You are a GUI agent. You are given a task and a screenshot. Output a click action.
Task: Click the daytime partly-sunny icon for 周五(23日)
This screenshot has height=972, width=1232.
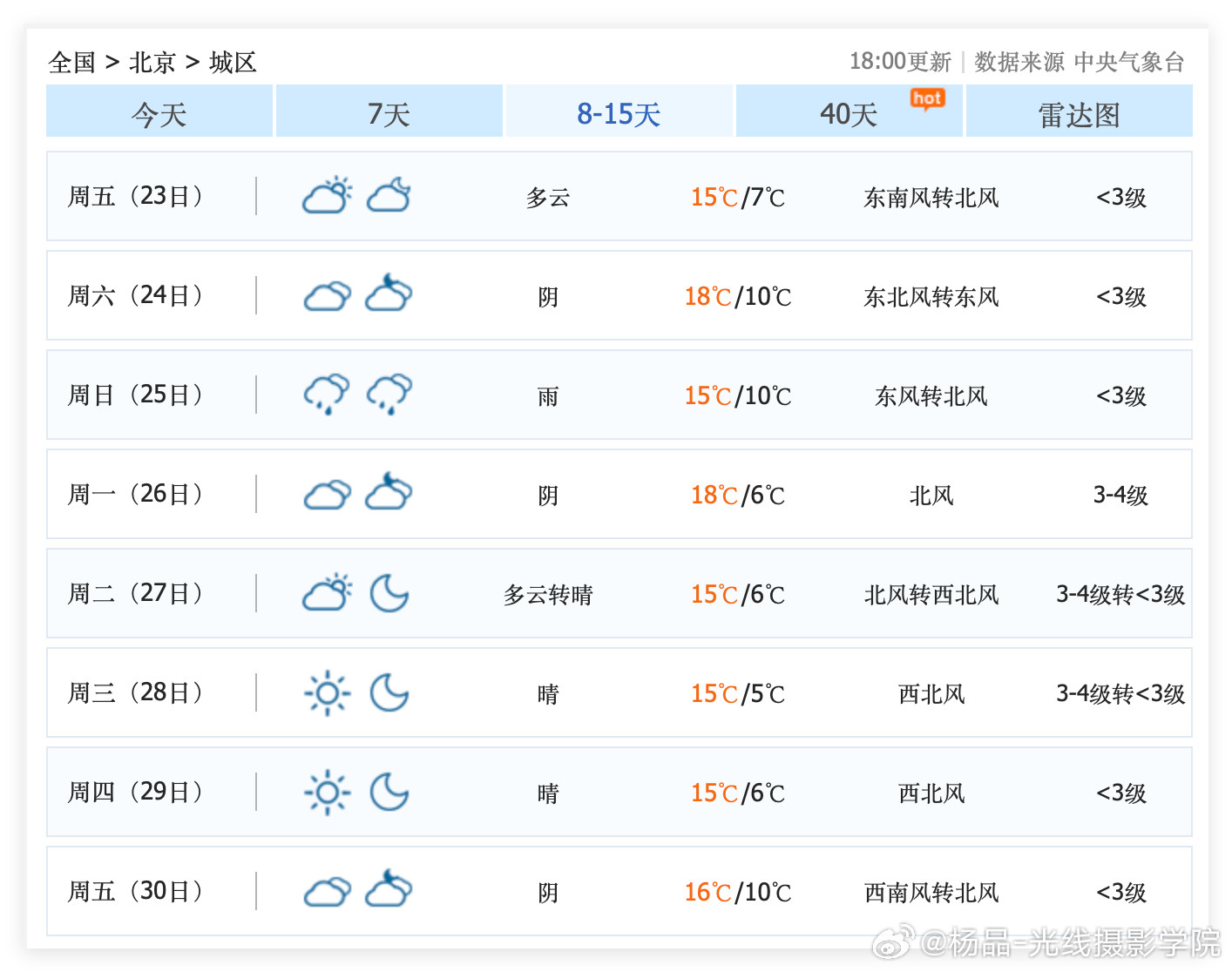(327, 196)
